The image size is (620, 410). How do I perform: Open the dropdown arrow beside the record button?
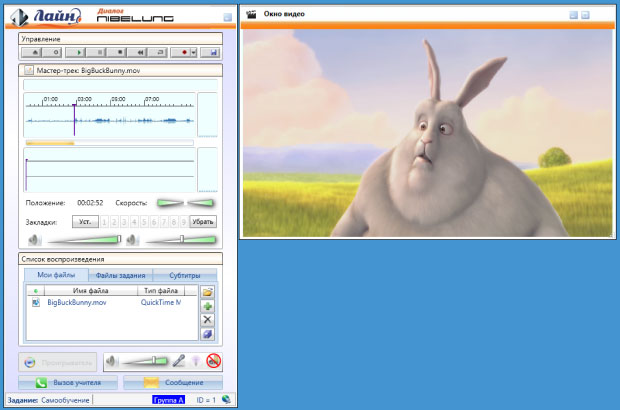click(x=194, y=53)
